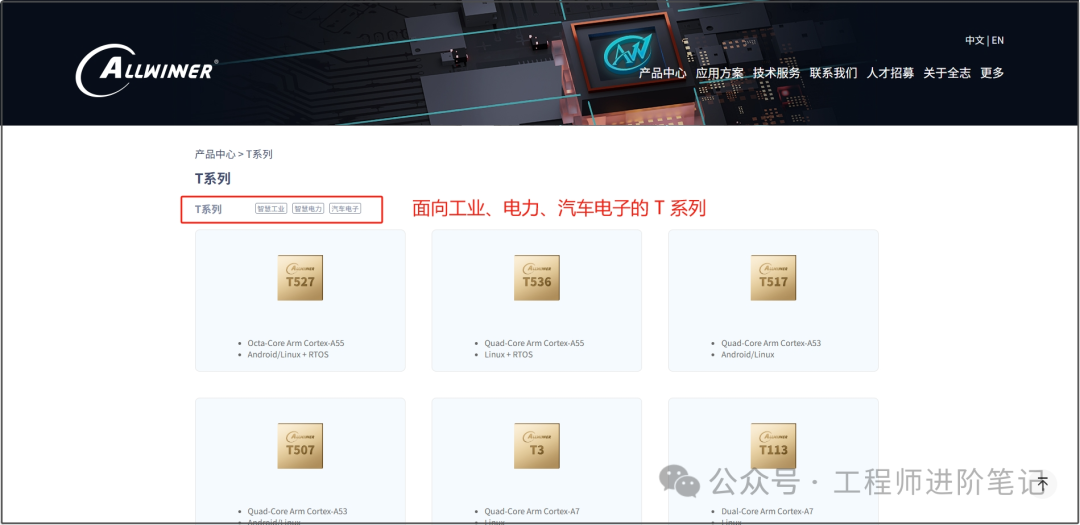
Task: Select the T517 chip image
Action: (x=773, y=277)
